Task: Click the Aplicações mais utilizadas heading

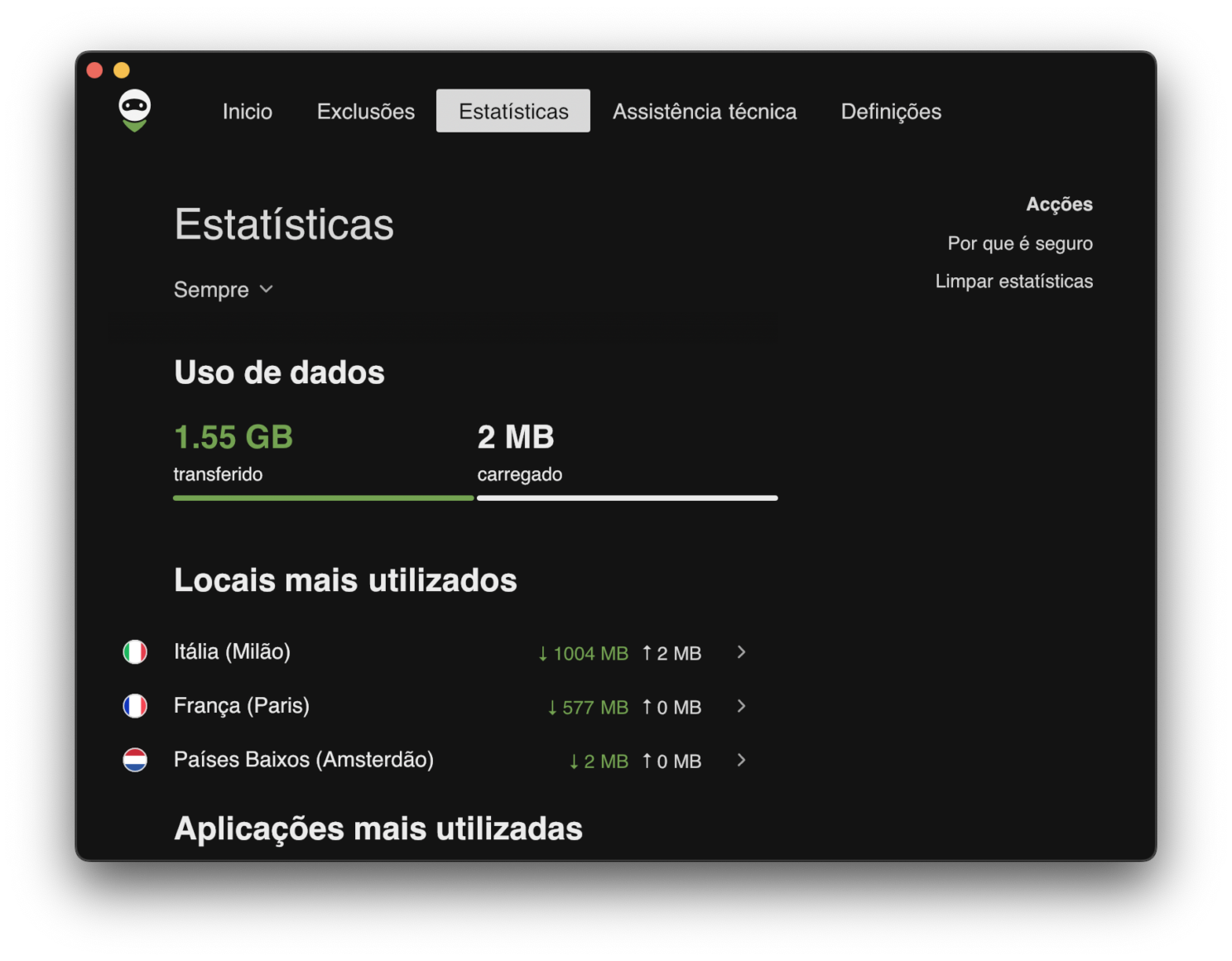Action: coord(378,829)
